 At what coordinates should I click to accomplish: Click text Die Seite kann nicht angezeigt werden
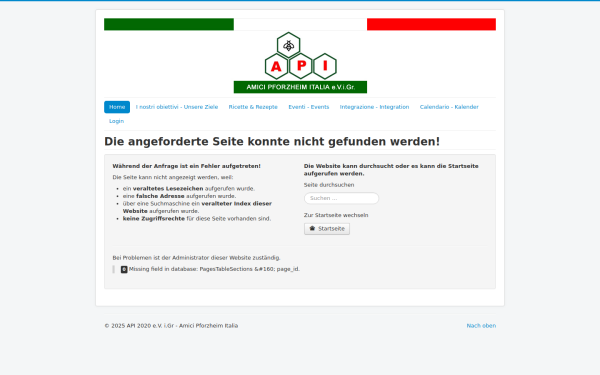(x=173, y=178)
